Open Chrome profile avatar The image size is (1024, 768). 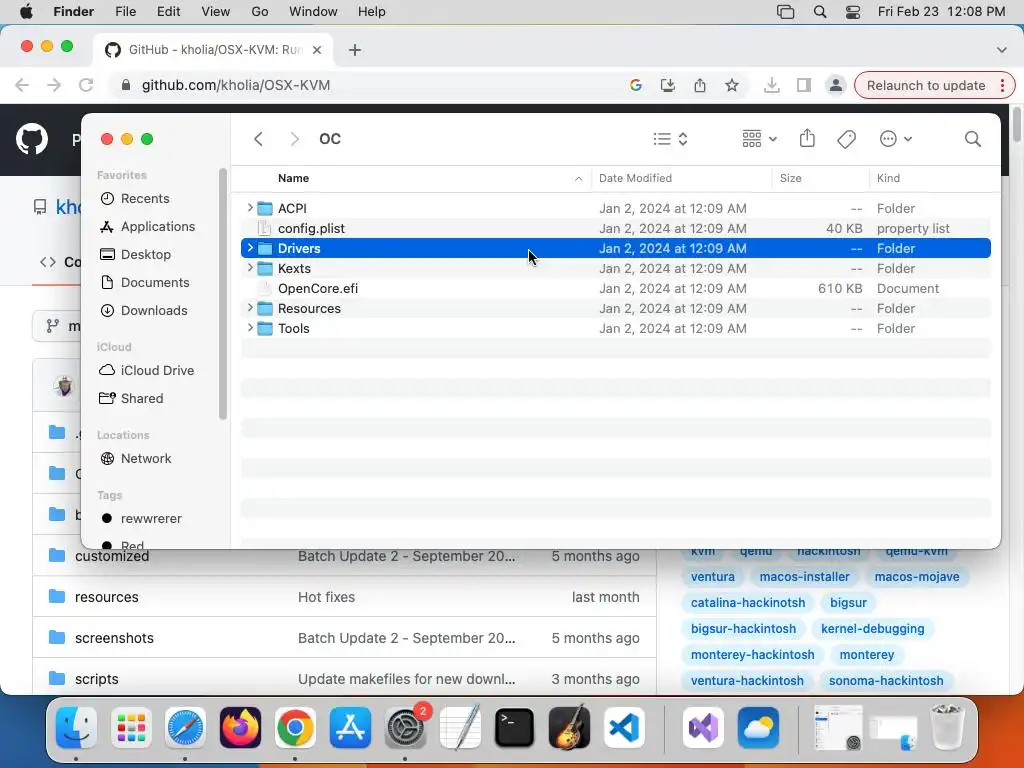pyautogui.click(x=836, y=86)
